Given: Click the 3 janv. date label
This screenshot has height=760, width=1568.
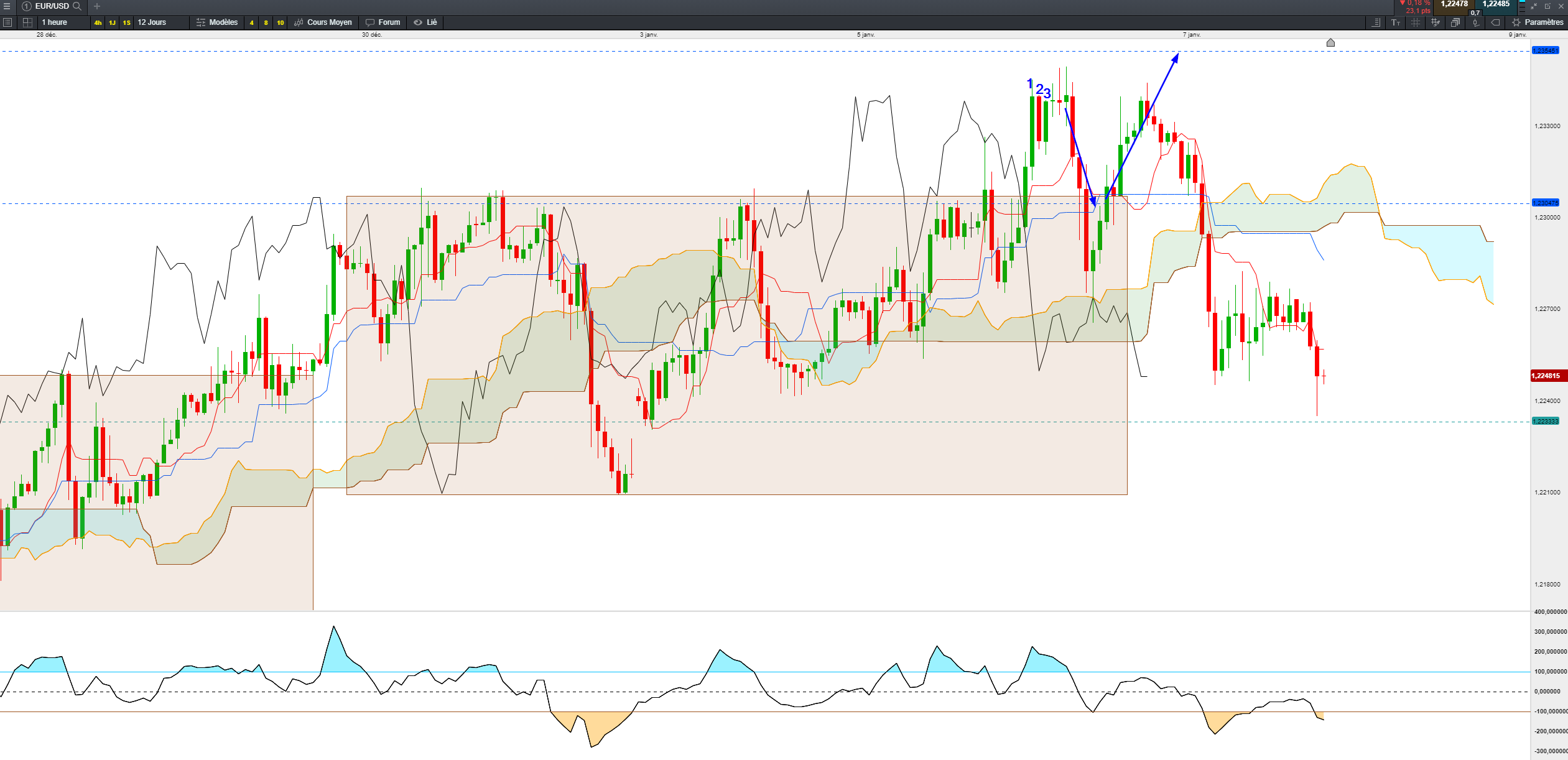Looking at the screenshot, I should [x=649, y=35].
